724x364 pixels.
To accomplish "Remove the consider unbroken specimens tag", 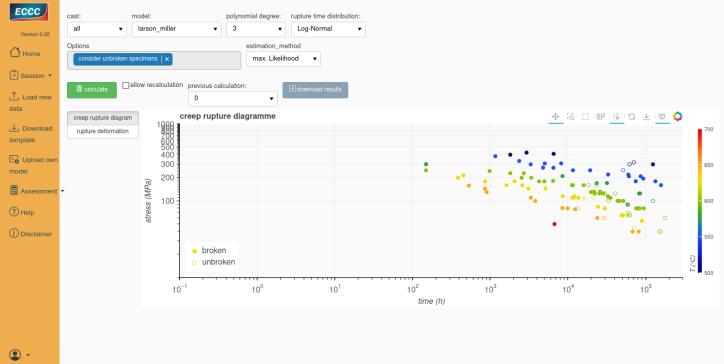I will click(x=167, y=59).
